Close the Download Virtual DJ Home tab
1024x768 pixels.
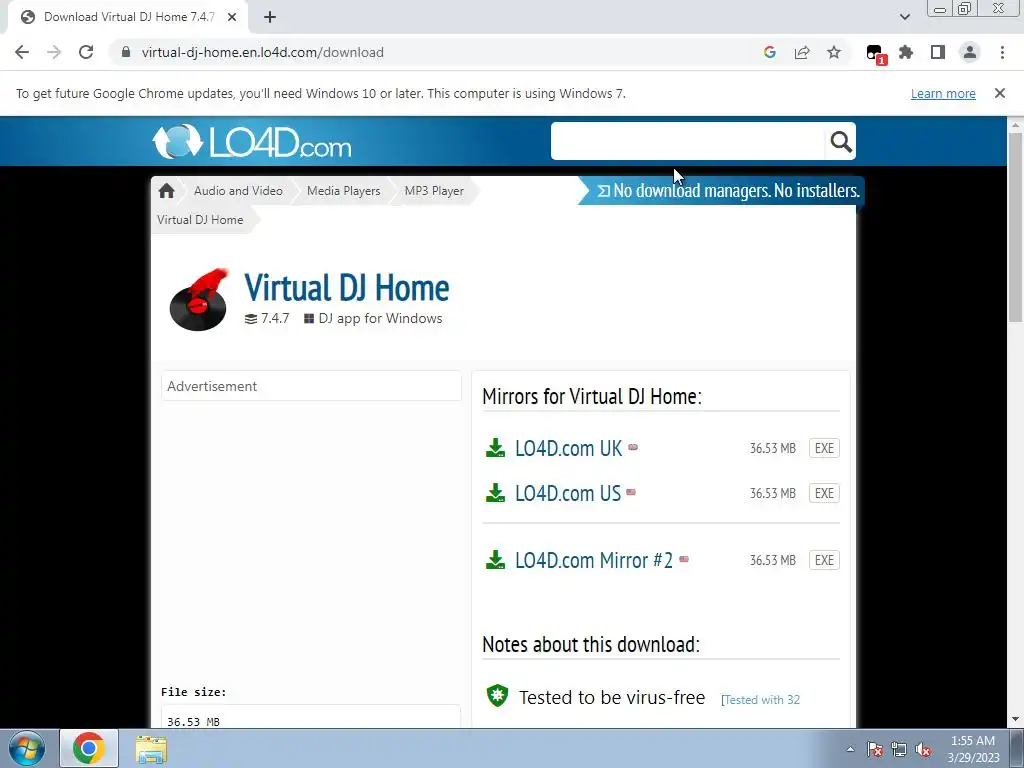(x=232, y=17)
